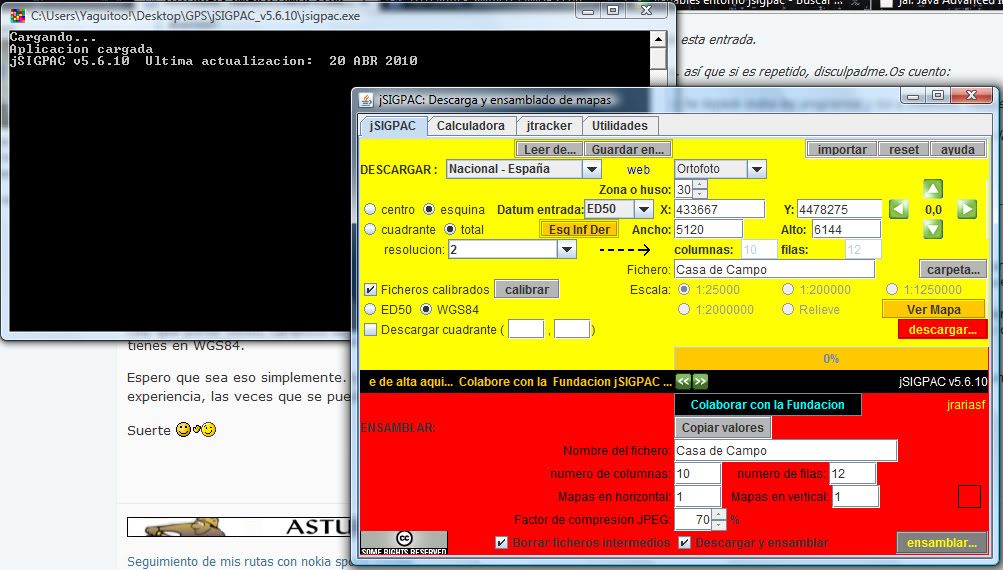Switch to the Utilidades tab
The image size is (1003, 570).
tap(619, 125)
